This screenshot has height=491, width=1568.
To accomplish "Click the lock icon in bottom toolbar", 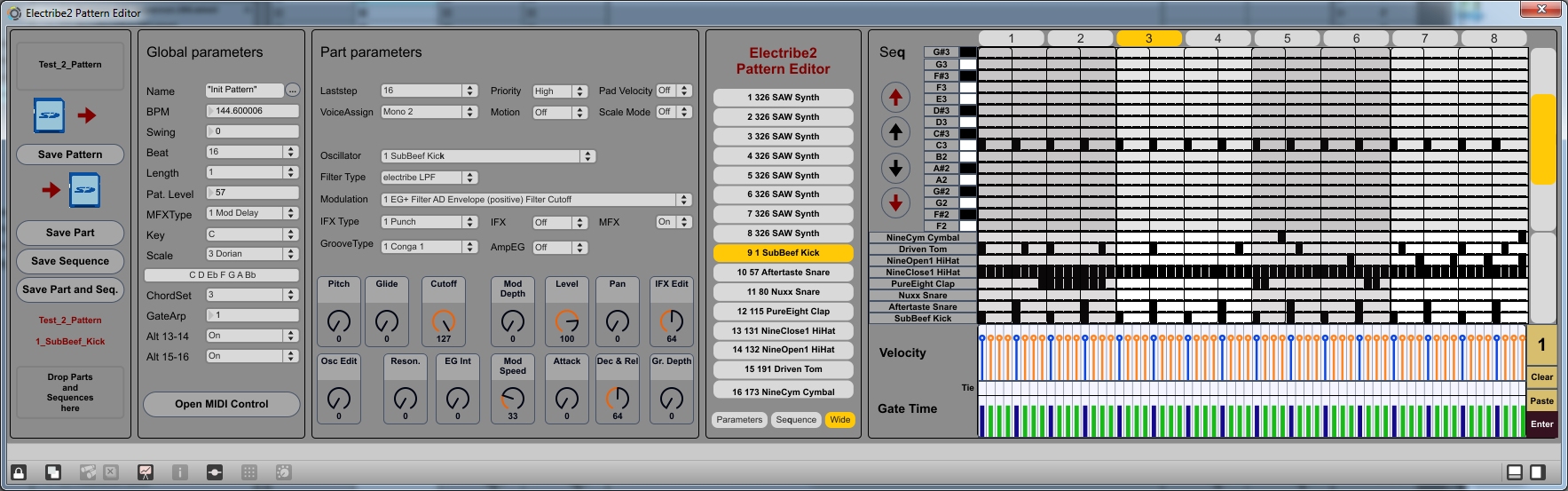I will 19,472.
